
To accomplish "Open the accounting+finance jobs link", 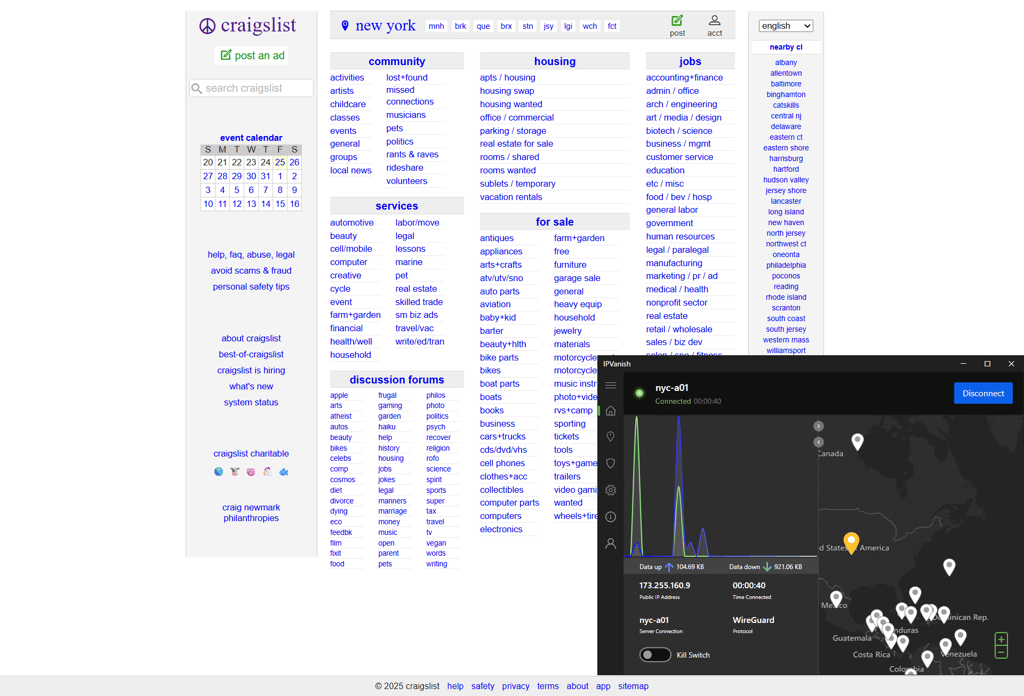I will [x=684, y=77].
